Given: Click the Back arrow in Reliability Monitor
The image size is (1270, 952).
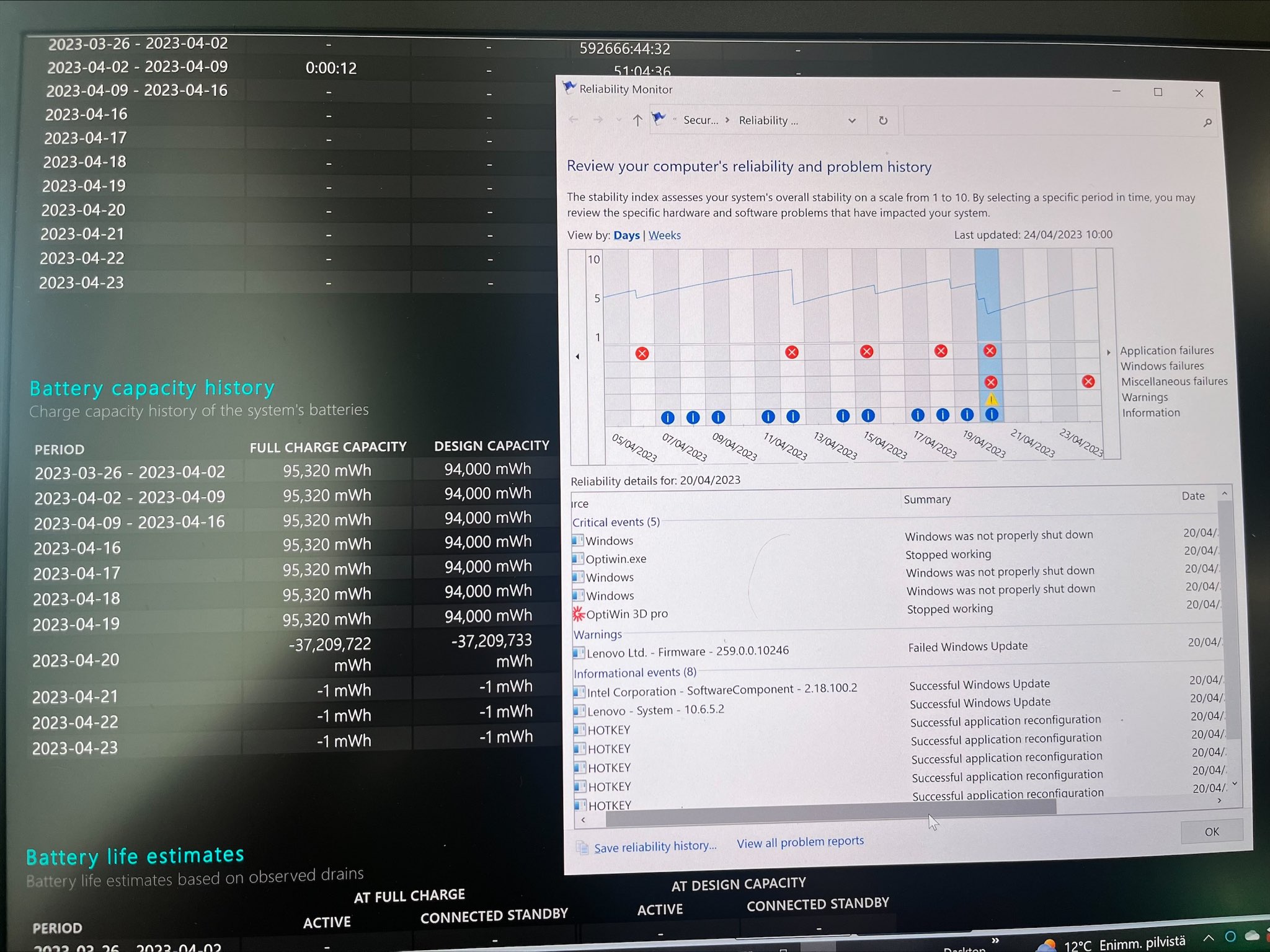Looking at the screenshot, I should 574,119.
